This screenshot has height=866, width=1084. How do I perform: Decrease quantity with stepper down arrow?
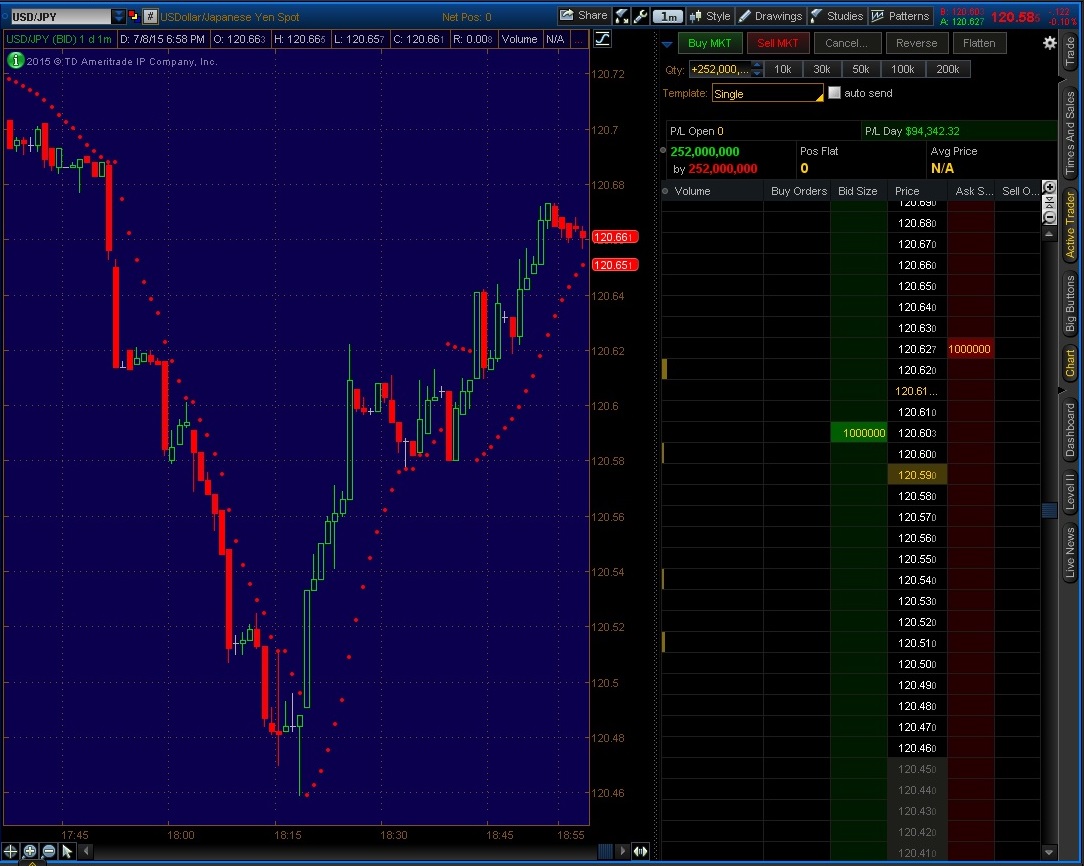[757, 73]
